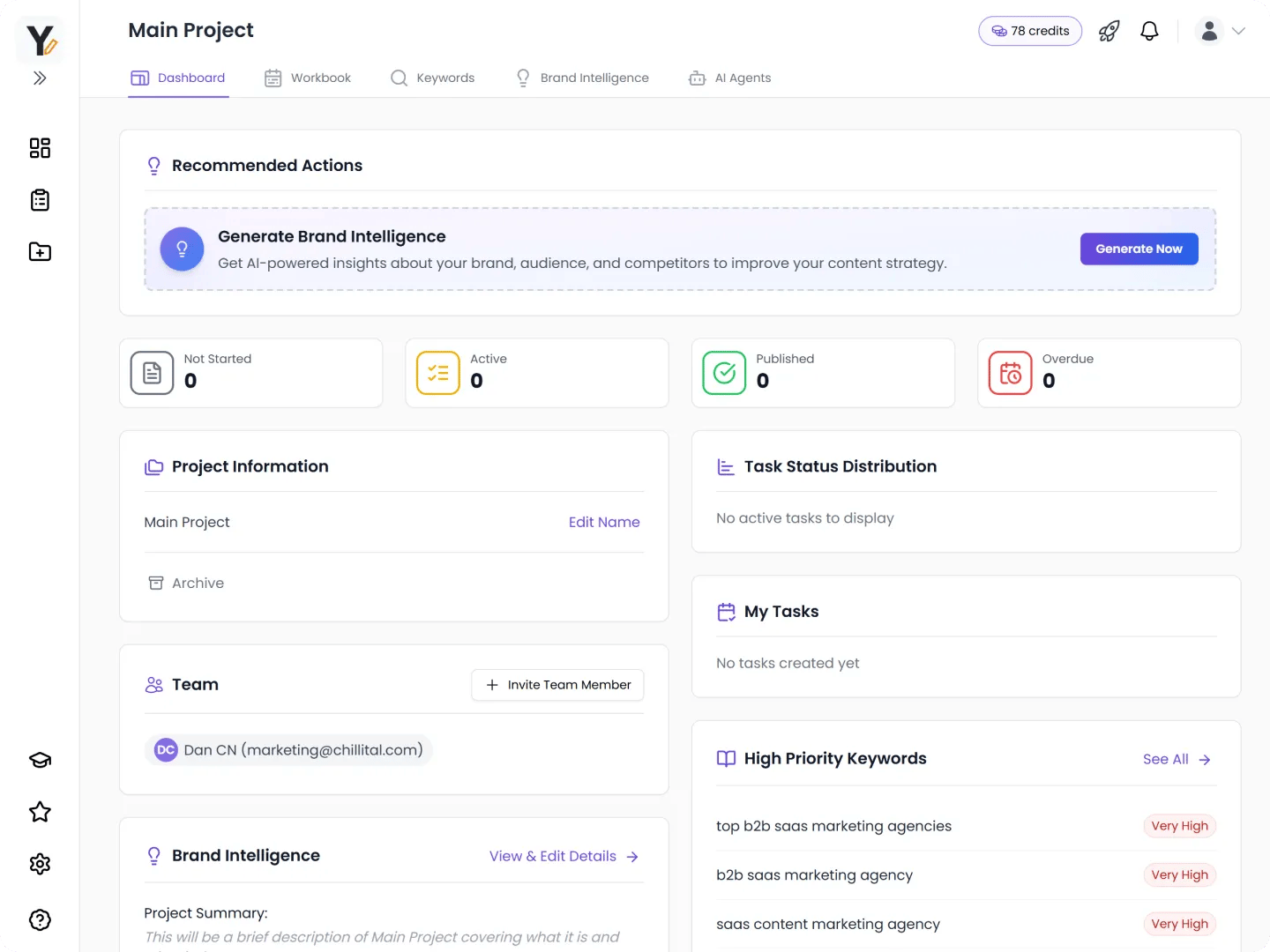Click the help question mark icon
Viewport: 1270px width, 952px height.
coord(40,919)
